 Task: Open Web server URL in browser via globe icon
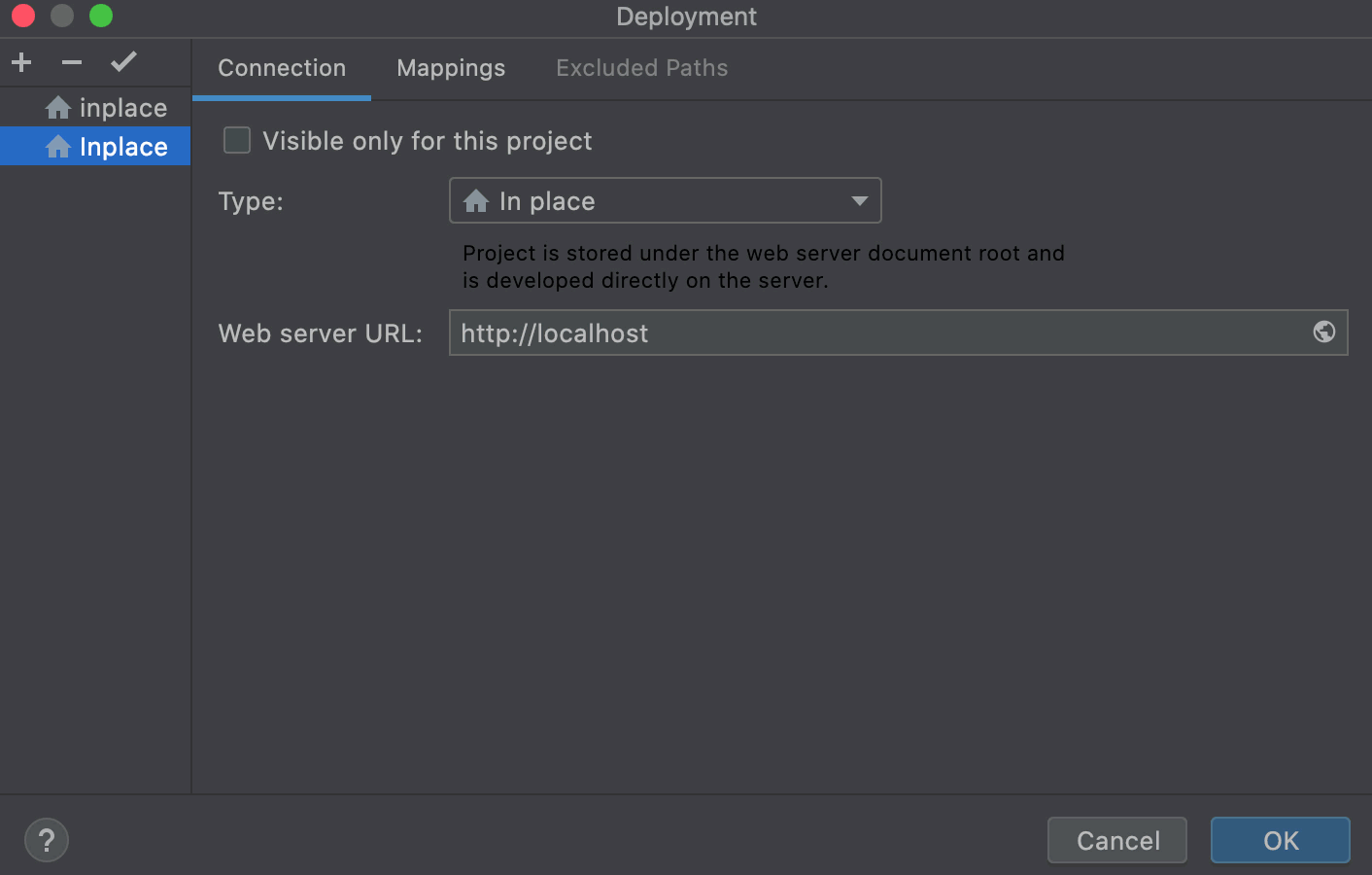(x=1323, y=332)
